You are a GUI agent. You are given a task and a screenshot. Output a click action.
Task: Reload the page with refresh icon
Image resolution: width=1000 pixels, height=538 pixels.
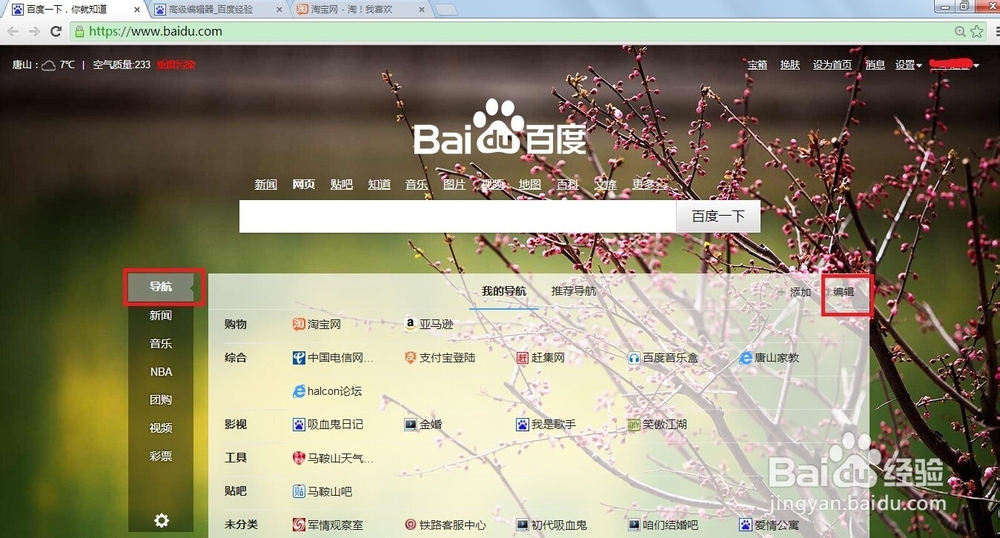(56, 31)
